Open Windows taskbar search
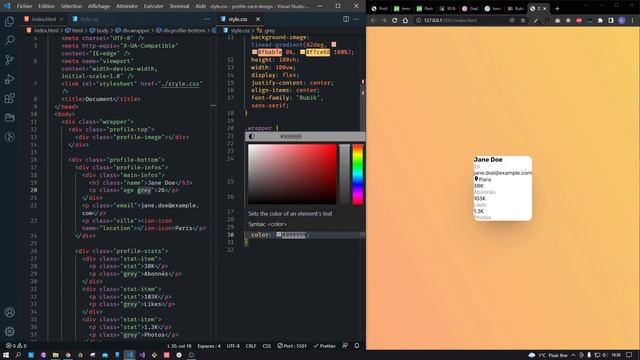The image size is (640, 360). coord(18,355)
